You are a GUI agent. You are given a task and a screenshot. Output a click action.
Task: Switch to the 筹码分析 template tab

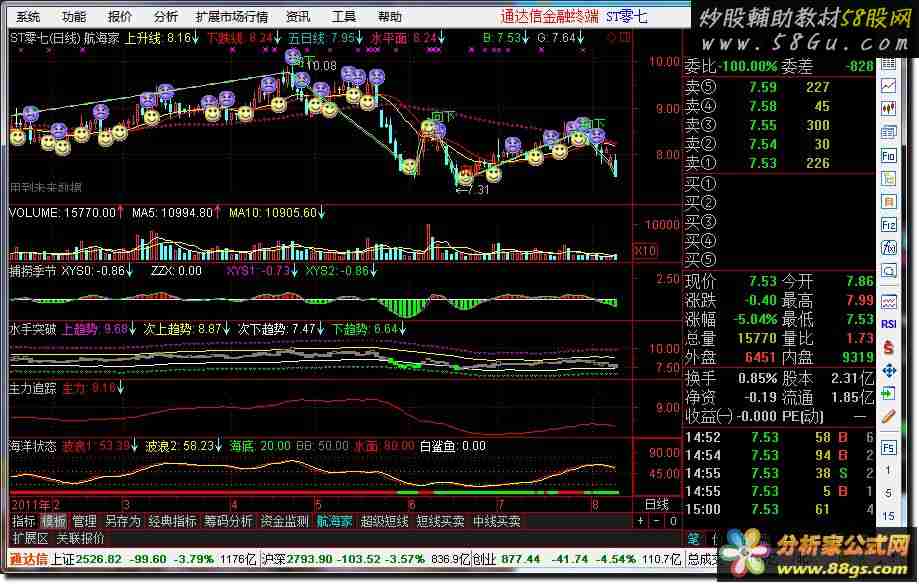pos(229,521)
